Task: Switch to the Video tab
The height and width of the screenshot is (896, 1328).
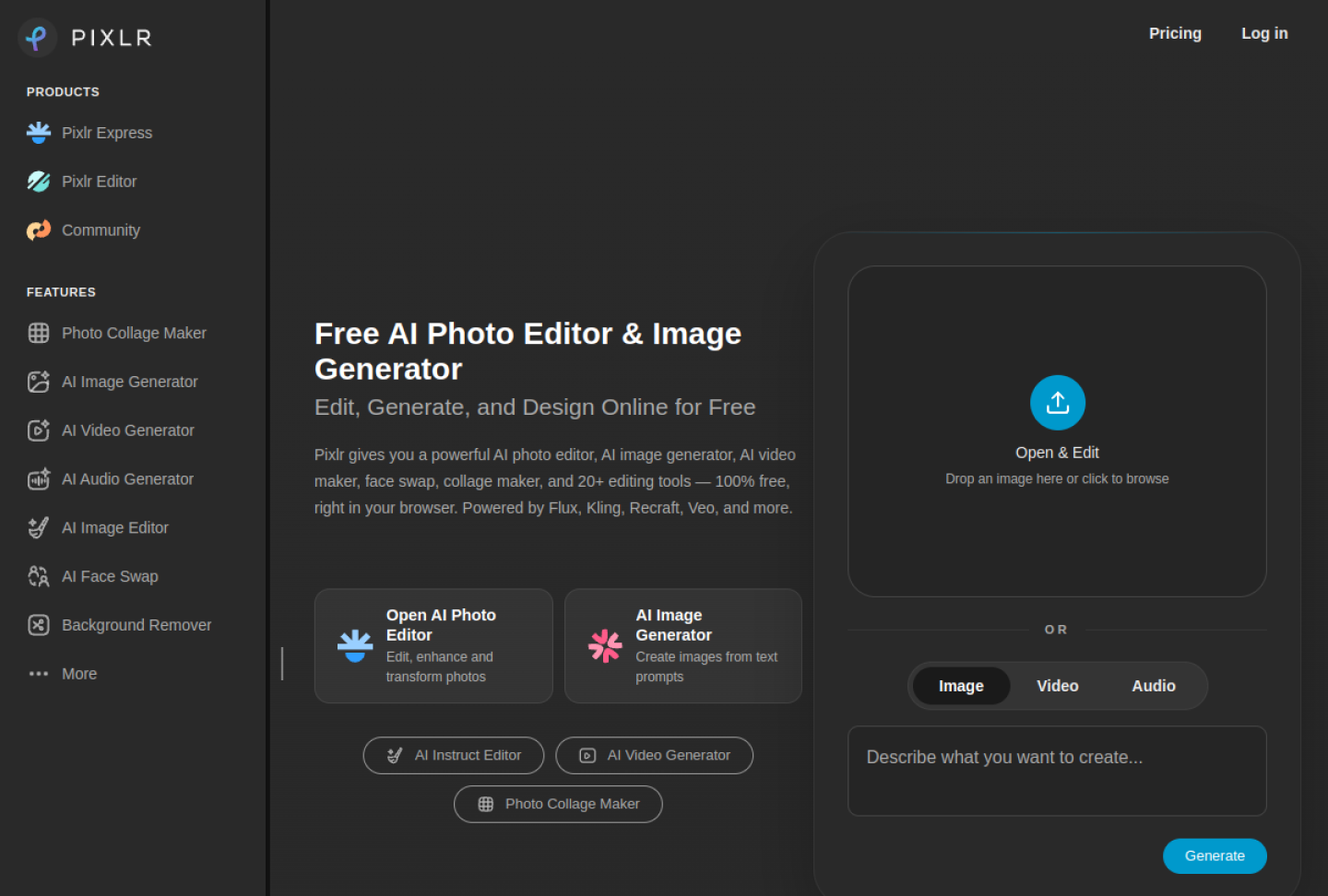Action: (x=1058, y=686)
